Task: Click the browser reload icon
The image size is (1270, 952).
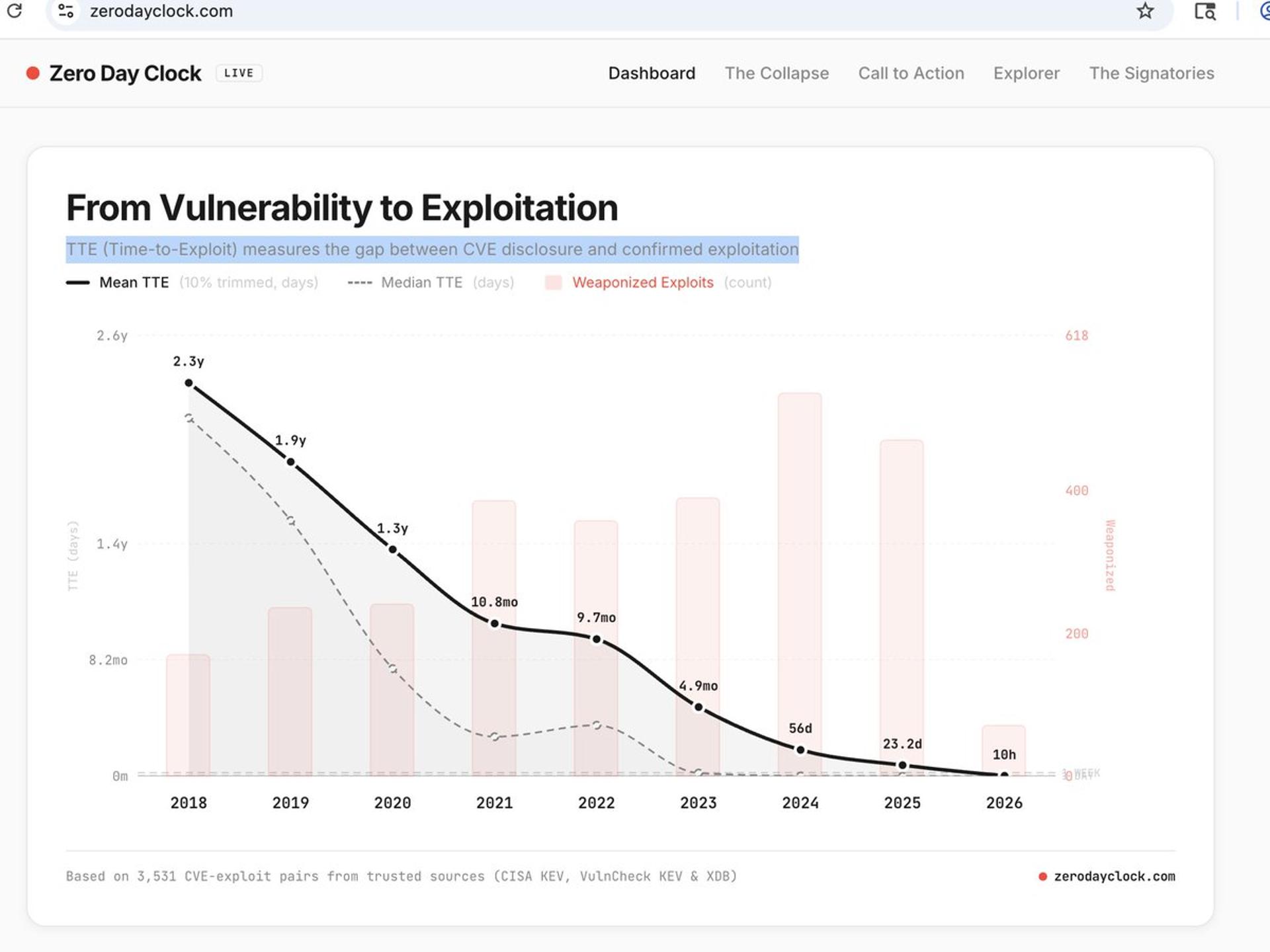Action: click(15, 11)
